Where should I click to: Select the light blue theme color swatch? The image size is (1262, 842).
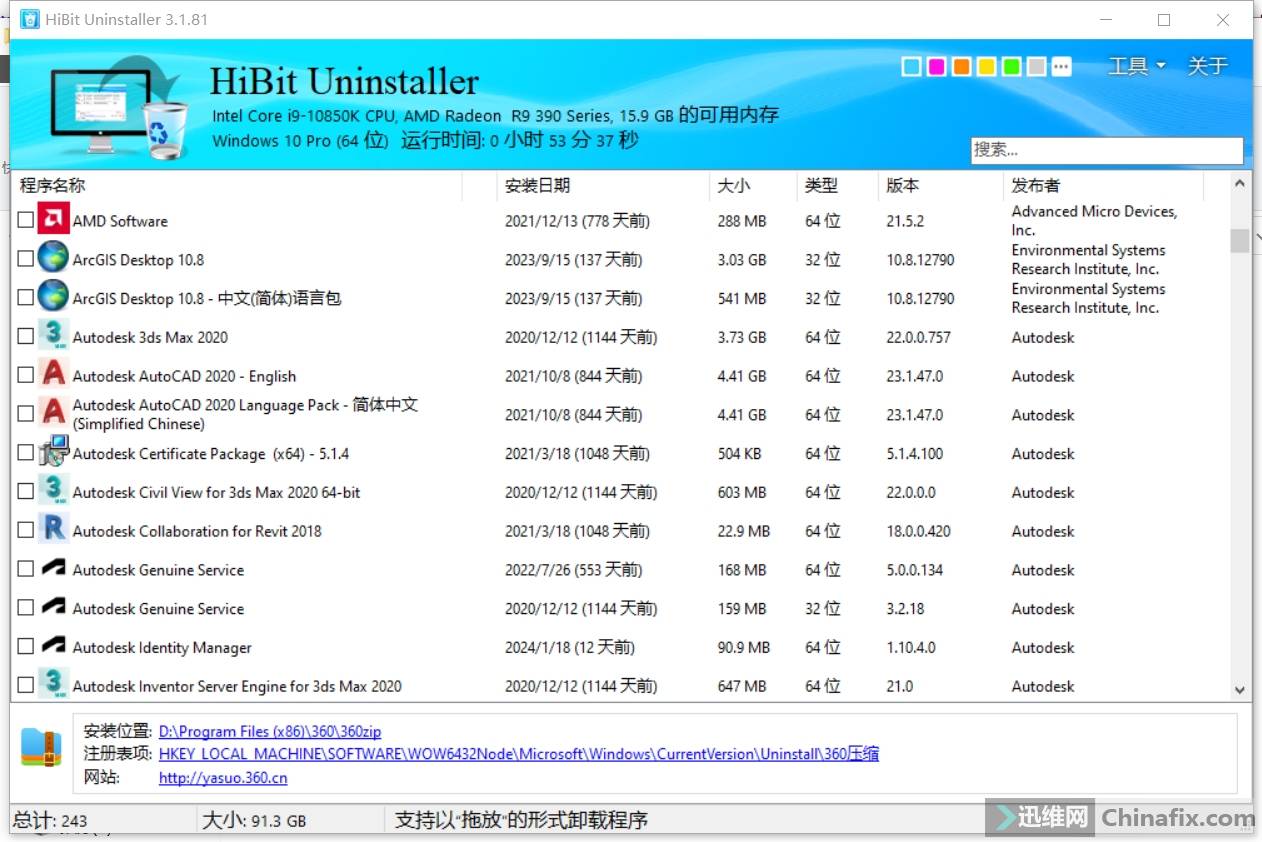tap(911, 67)
